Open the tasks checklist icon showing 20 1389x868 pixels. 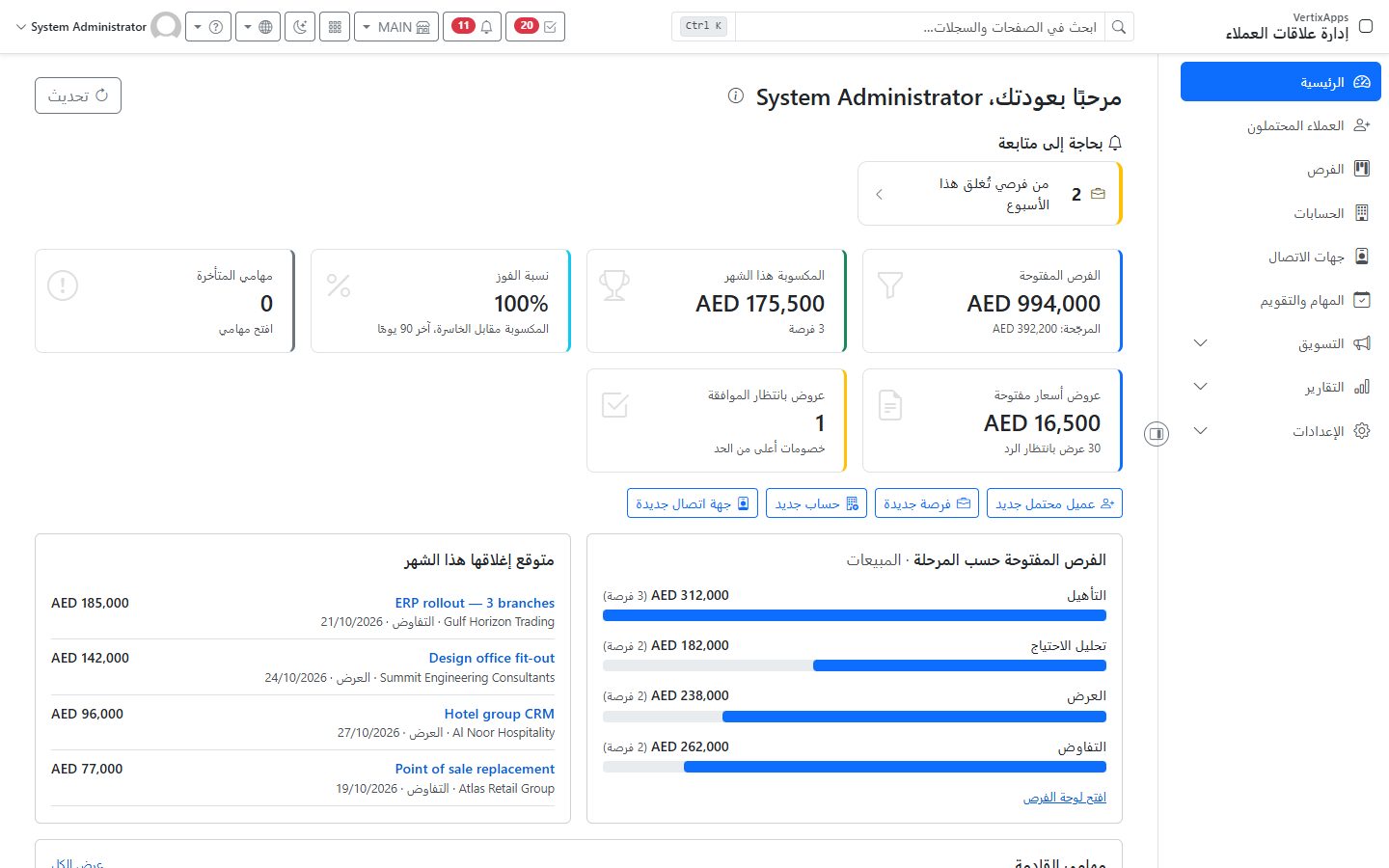click(535, 27)
